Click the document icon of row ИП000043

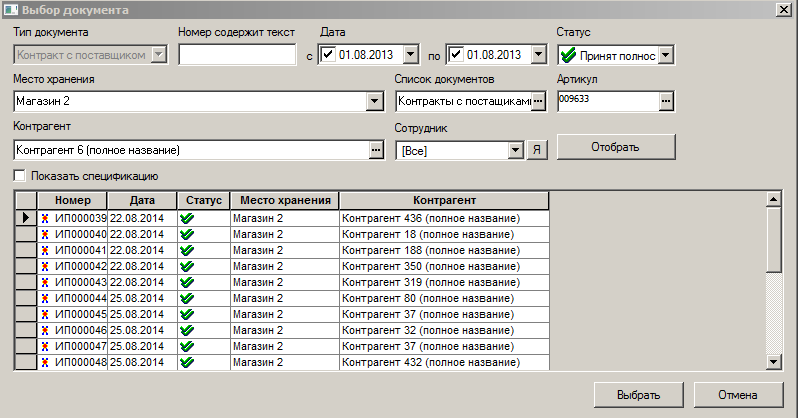[45, 283]
